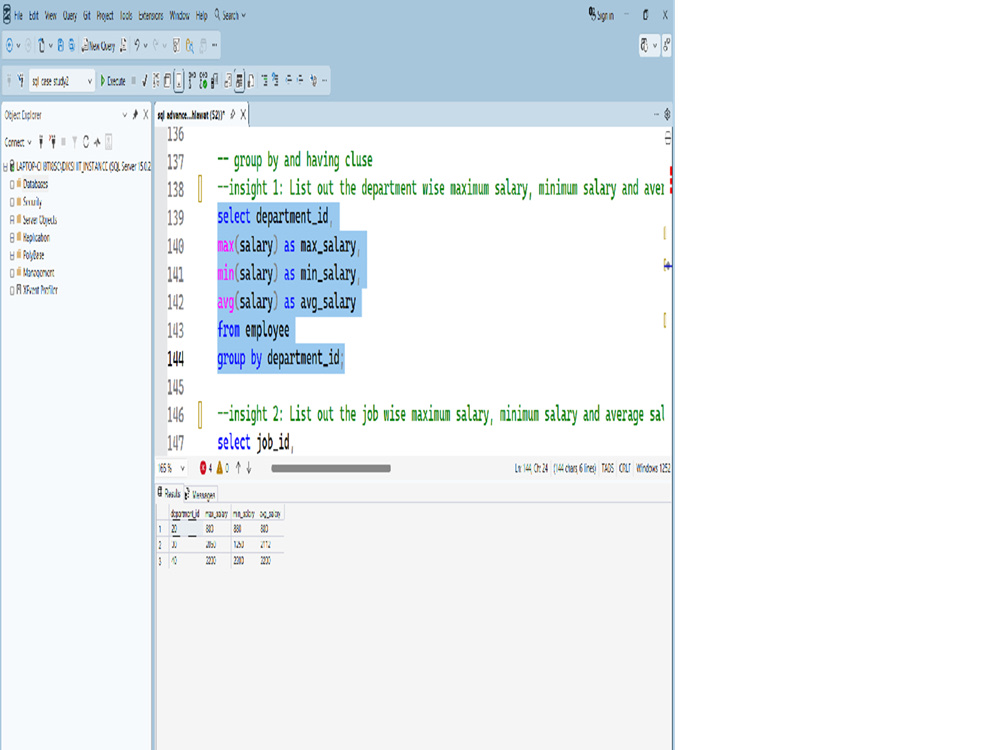The image size is (1000, 750).
Task: Open the sql case study2 database dropdown
Action: point(62,80)
